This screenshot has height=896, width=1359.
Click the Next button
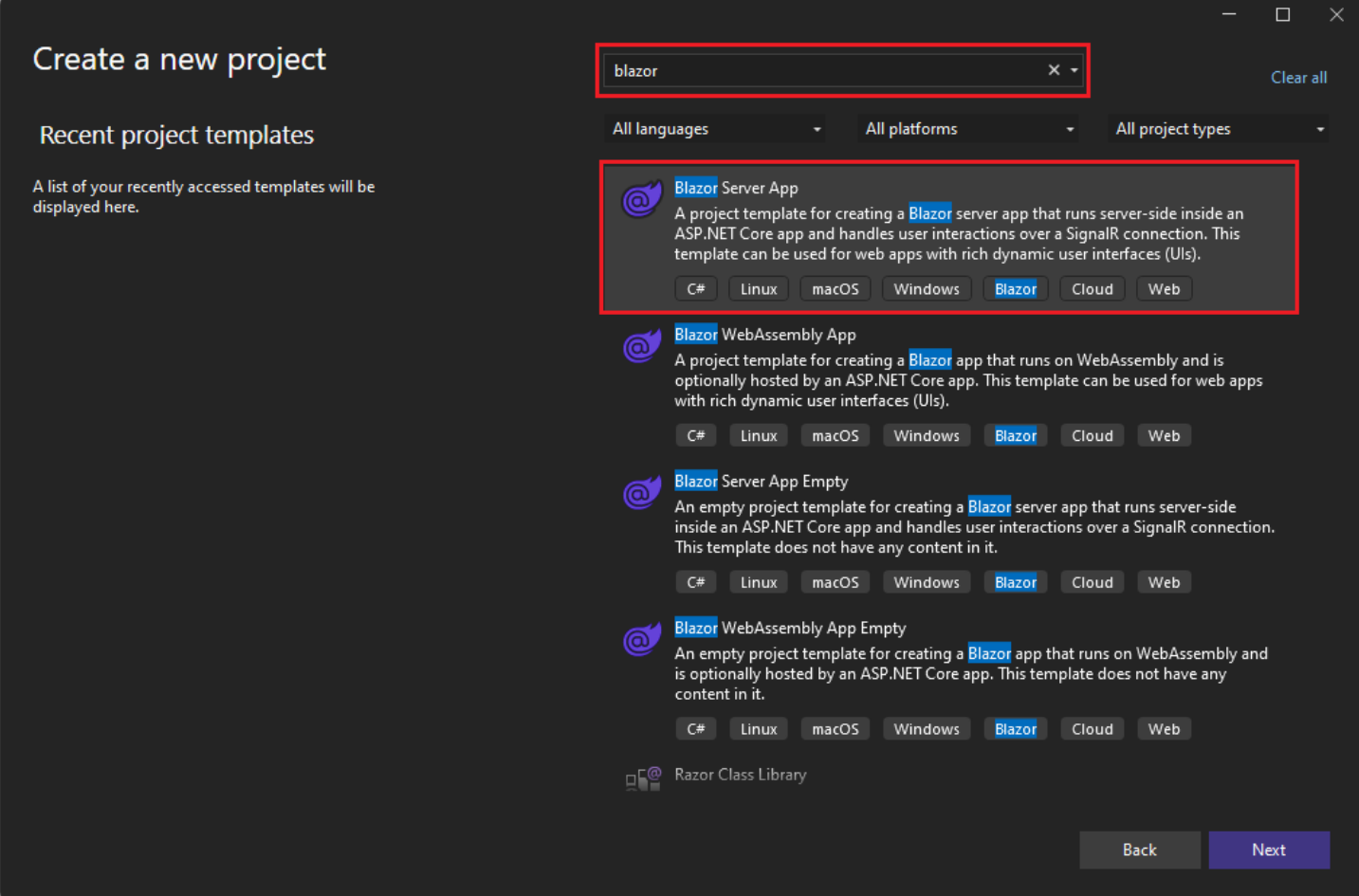click(1269, 850)
